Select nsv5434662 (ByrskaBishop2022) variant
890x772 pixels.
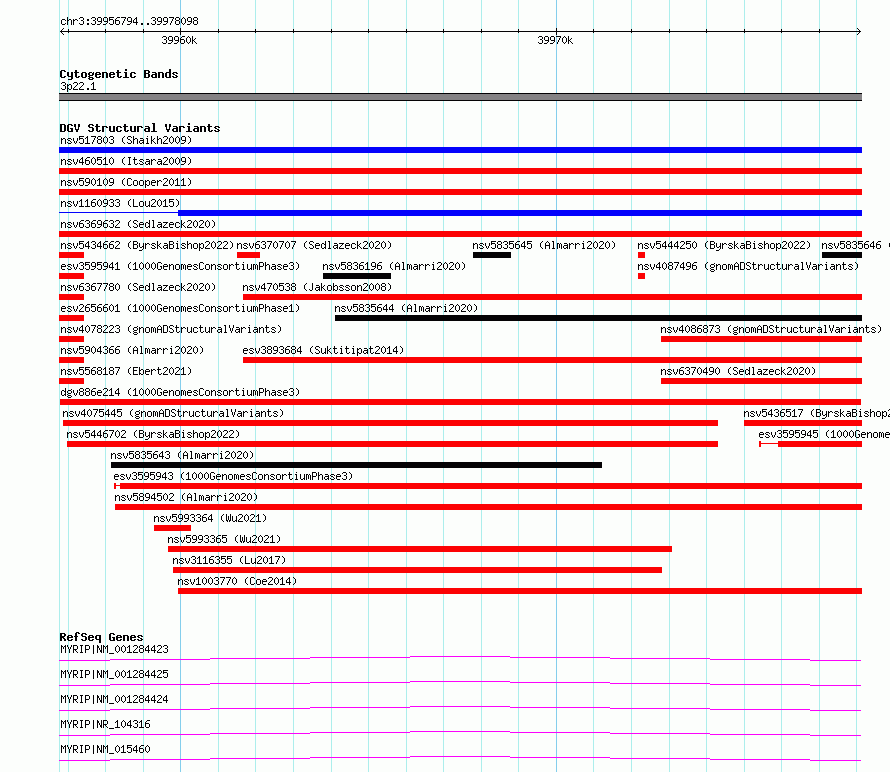pos(147,245)
